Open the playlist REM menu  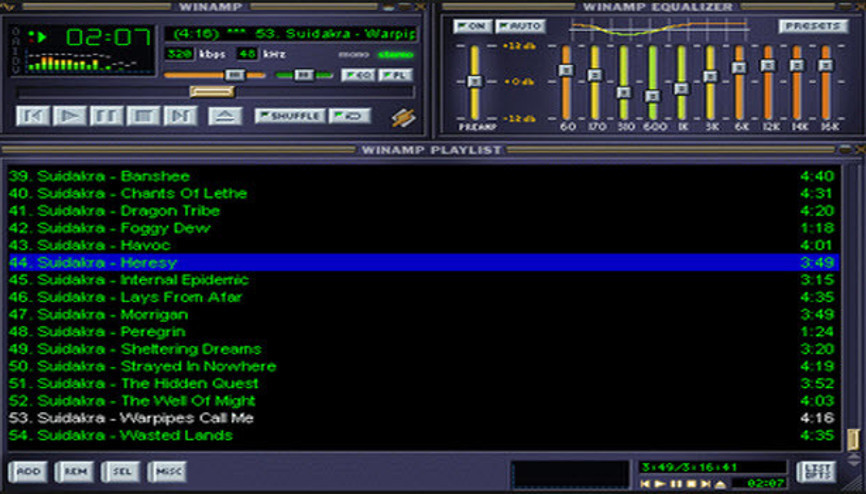[75, 471]
